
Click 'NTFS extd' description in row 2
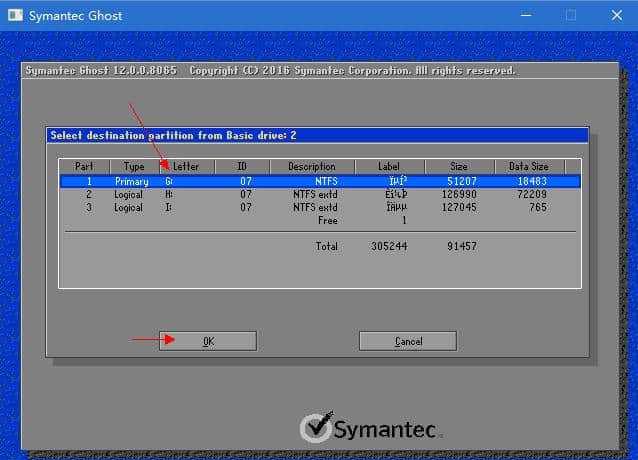point(315,194)
